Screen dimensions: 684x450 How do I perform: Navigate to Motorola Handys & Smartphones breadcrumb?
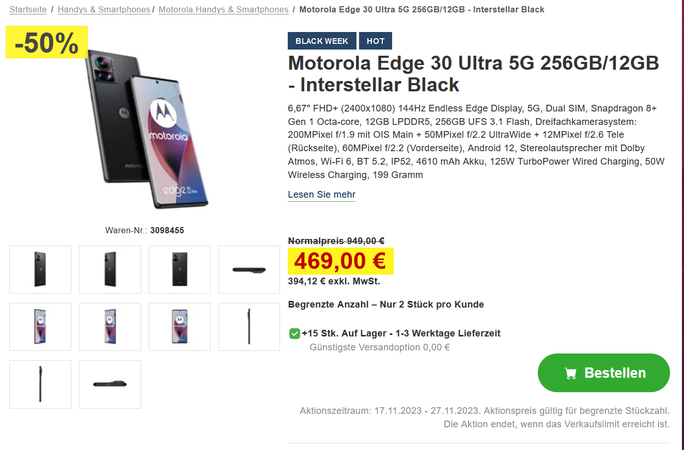pos(222,10)
